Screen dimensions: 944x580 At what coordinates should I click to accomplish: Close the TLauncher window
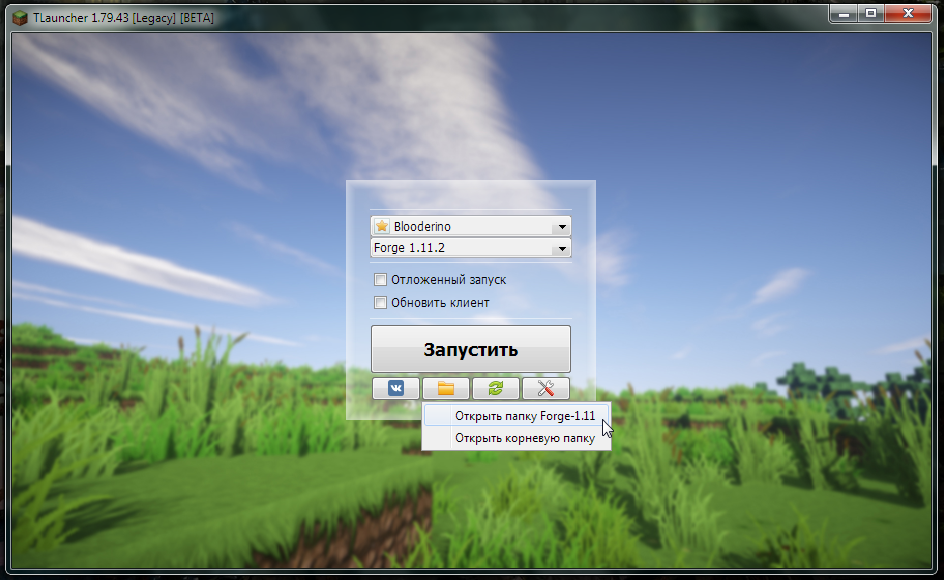tap(908, 13)
